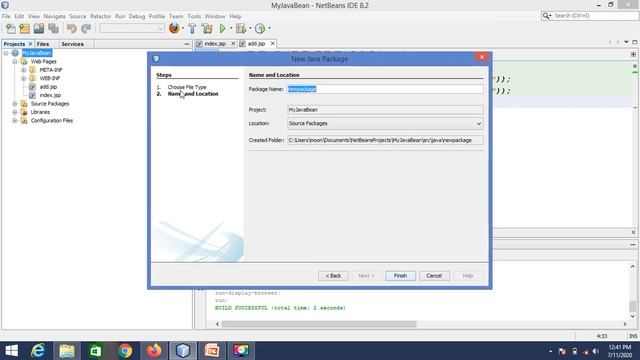Click the add.jsp file icon in the tree
The height and width of the screenshot is (360, 640).
(32, 87)
